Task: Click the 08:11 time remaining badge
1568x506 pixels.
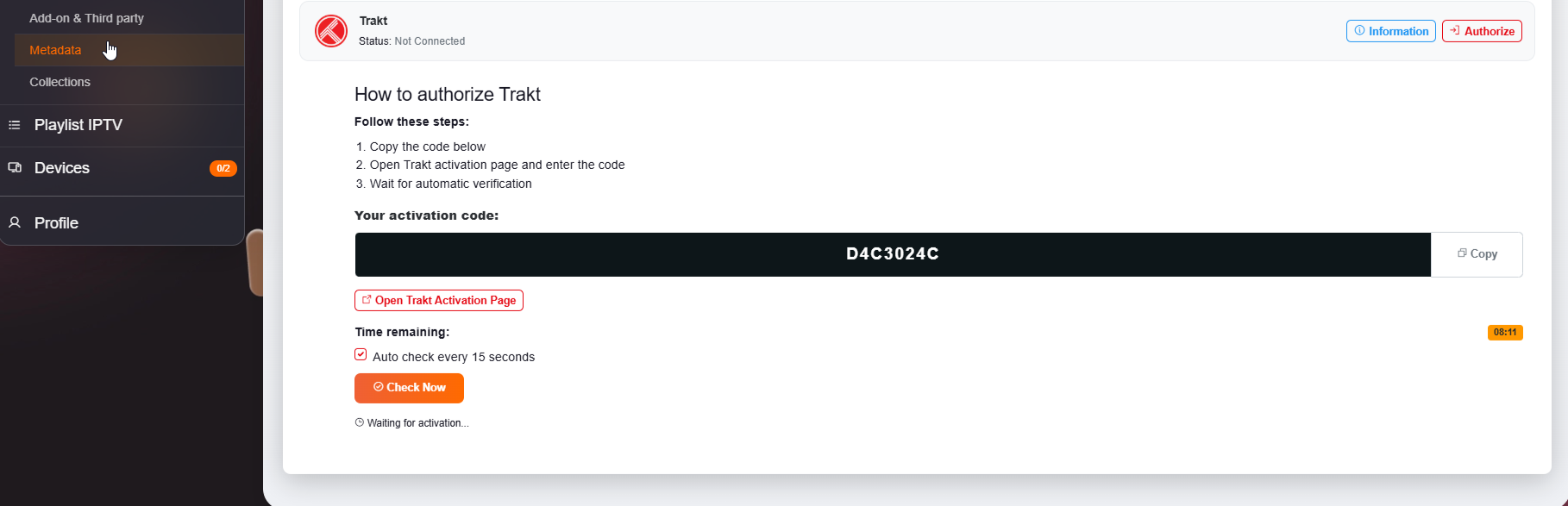Action: 1504,333
